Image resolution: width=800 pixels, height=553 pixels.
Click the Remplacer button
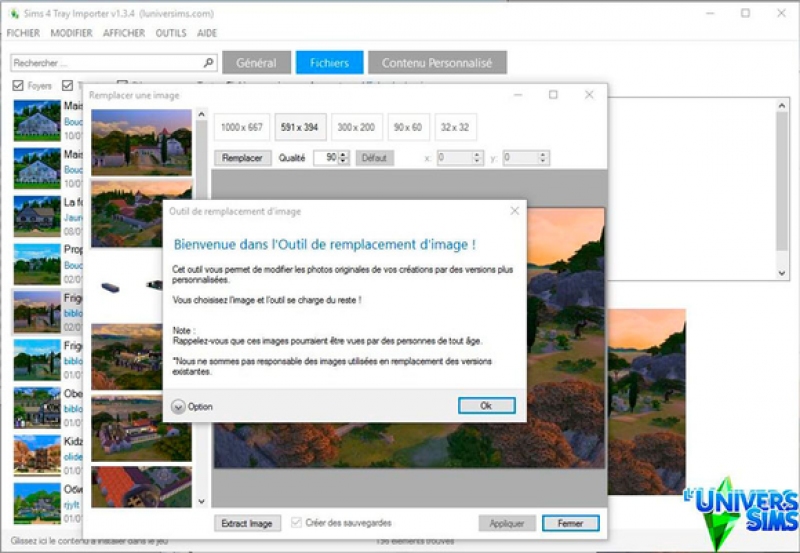tap(242, 158)
